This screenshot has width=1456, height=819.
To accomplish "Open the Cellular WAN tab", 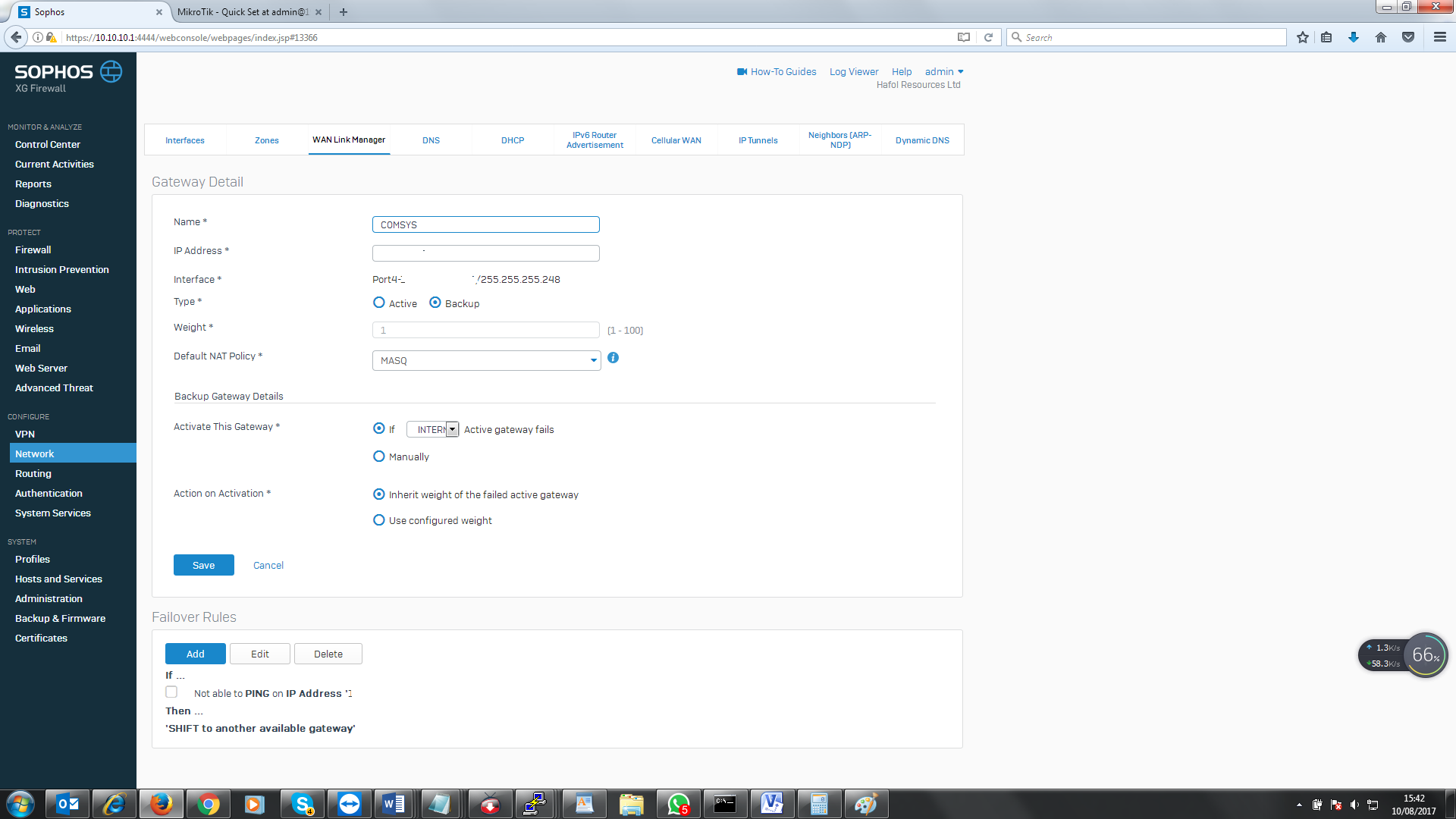I will pos(676,140).
